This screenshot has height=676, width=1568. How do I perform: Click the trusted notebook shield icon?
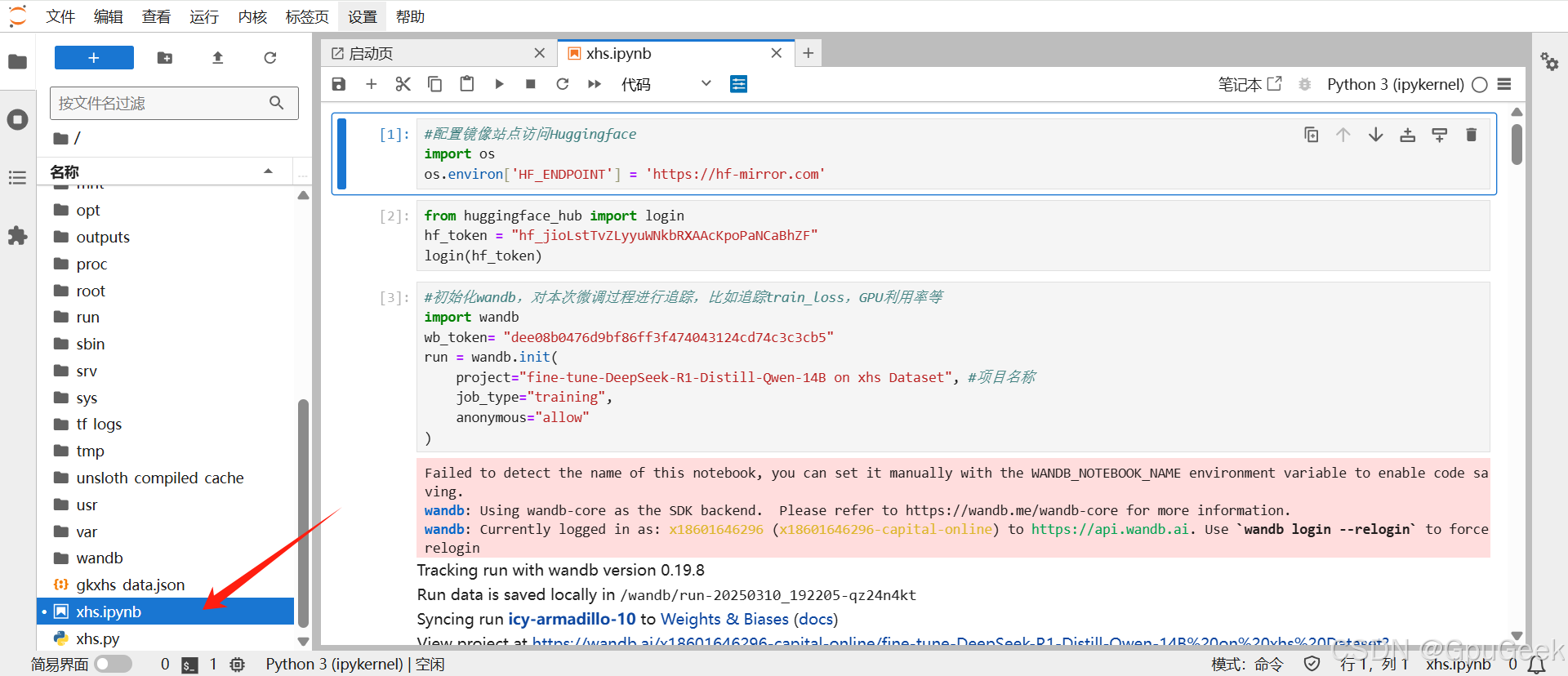click(1312, 664)
